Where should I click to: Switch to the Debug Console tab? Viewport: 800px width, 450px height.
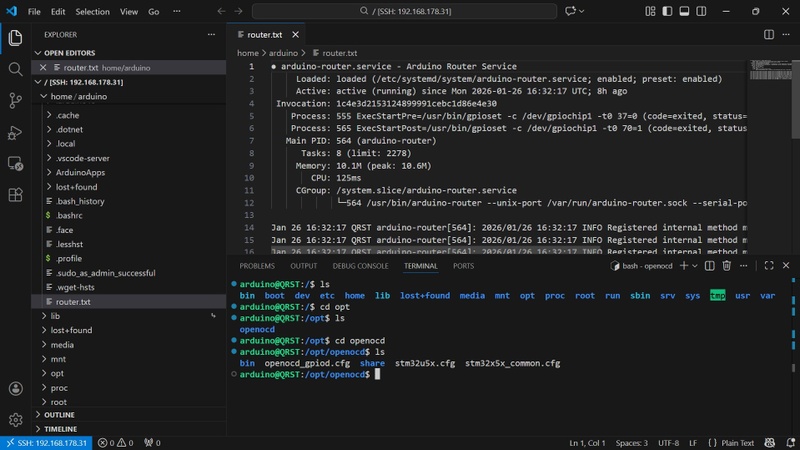pyautogui.click(x=360, y=266)
